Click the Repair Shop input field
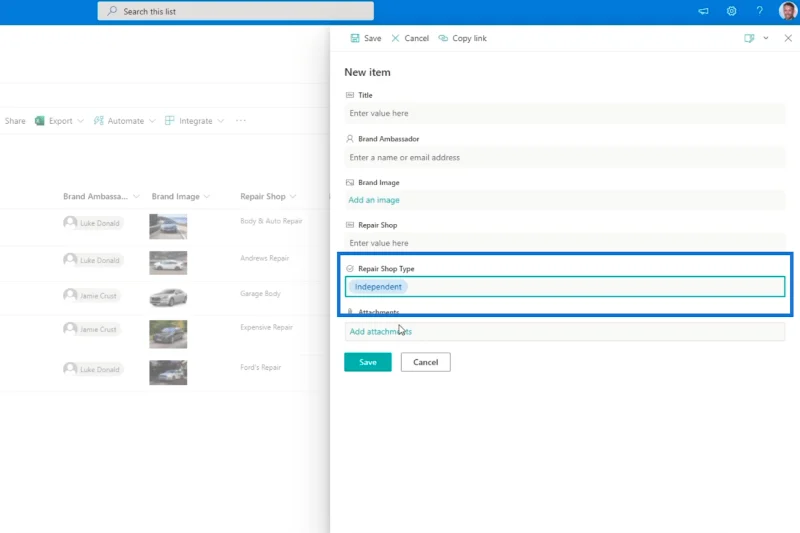 [565, 243]
